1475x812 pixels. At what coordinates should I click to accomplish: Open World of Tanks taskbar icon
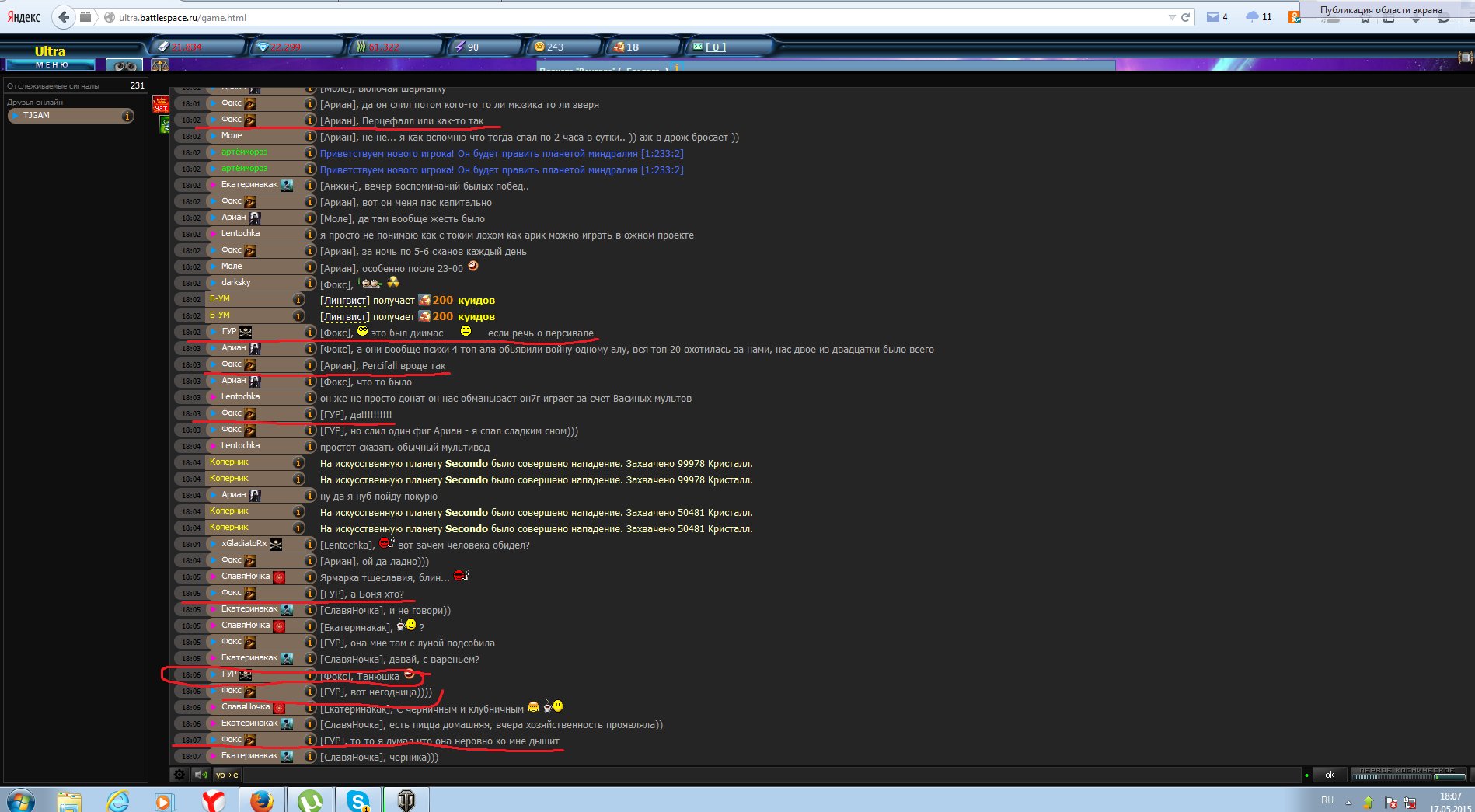coord(406,800)
